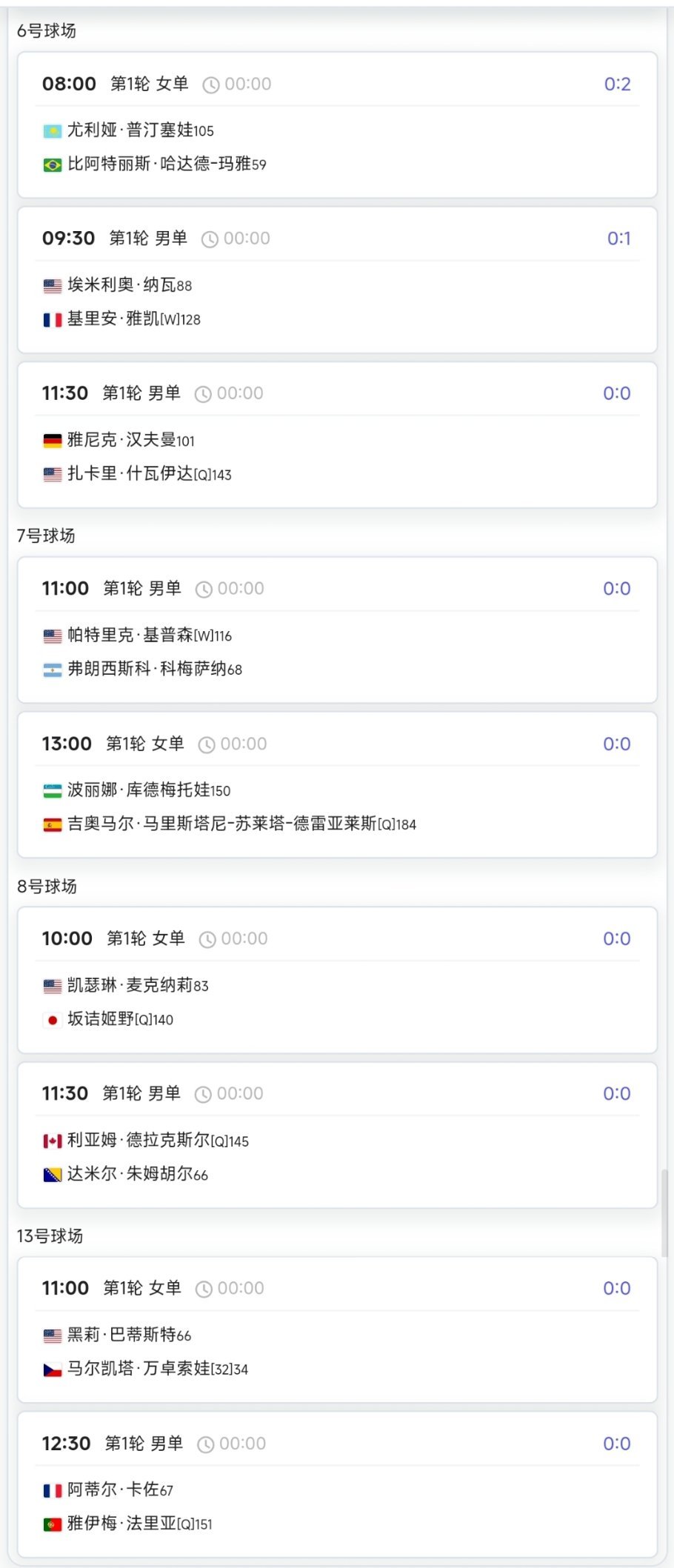This screenshot has height=1568, width=674.
Task: Click the France flag beside 基里安·雅凯
Action: (52, 320)
